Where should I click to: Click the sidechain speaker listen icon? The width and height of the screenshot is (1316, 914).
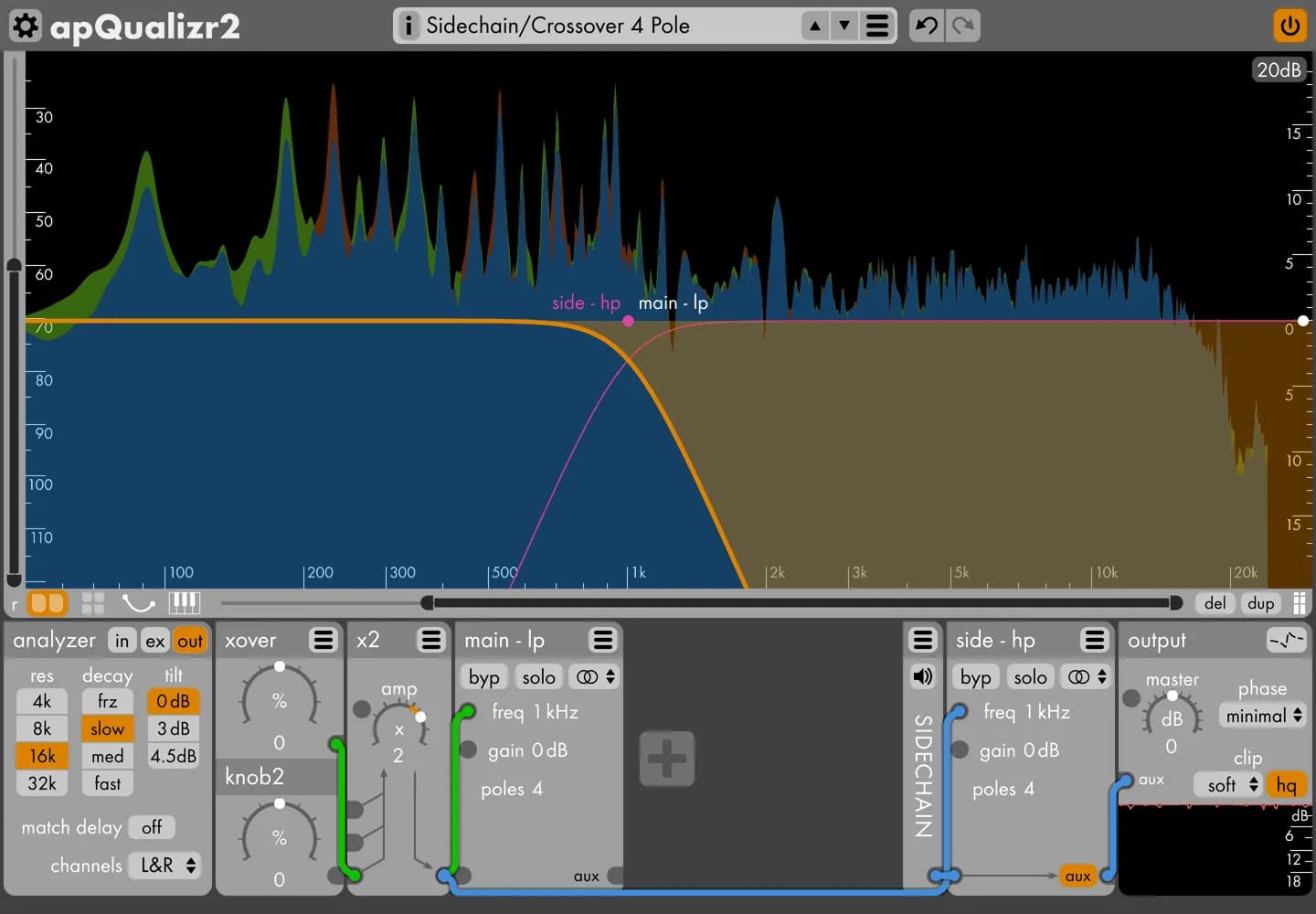(x=922, y=676)
